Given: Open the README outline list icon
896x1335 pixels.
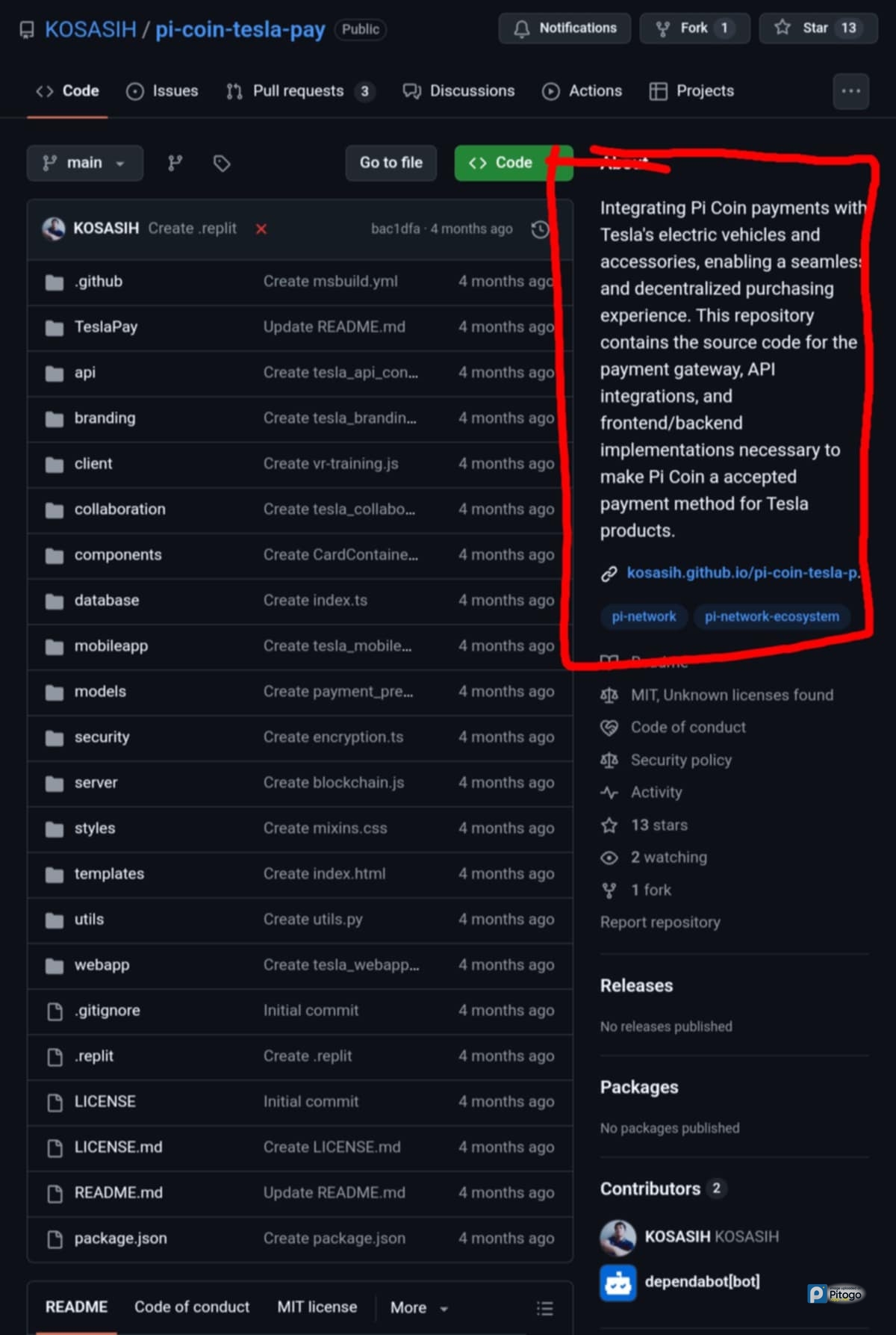Looking at the screenshot, I should [545, 1308].
